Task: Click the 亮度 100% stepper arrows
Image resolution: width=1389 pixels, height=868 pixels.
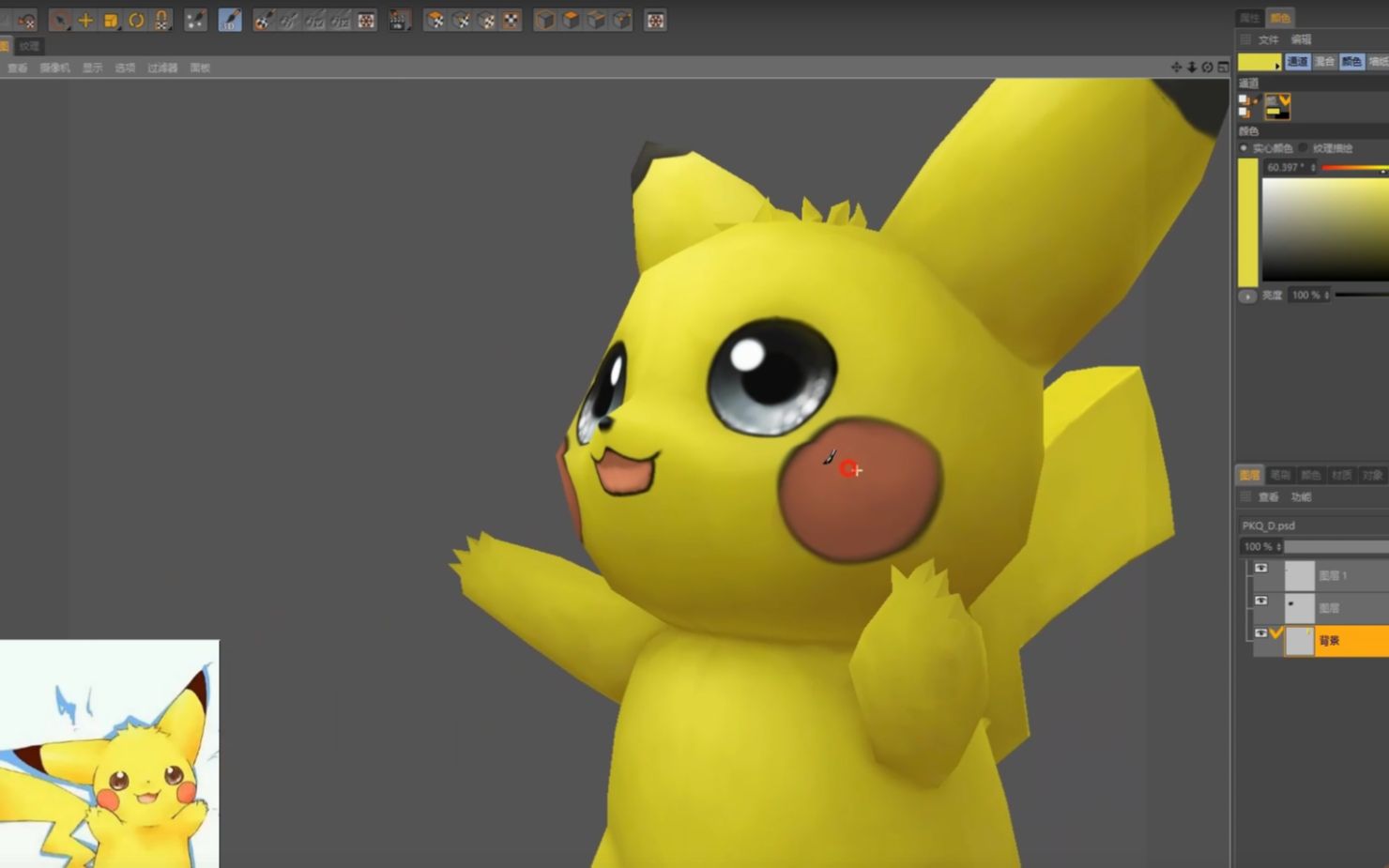Action: [1326, 295]
